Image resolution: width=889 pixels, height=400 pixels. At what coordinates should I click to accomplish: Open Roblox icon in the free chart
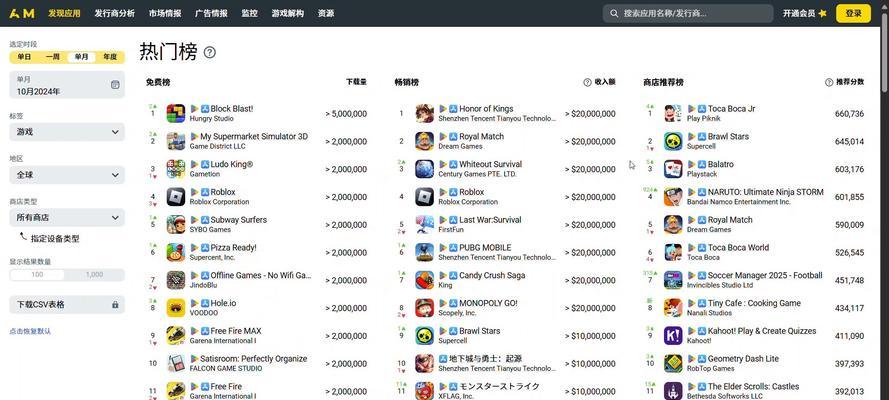(176, 197)
